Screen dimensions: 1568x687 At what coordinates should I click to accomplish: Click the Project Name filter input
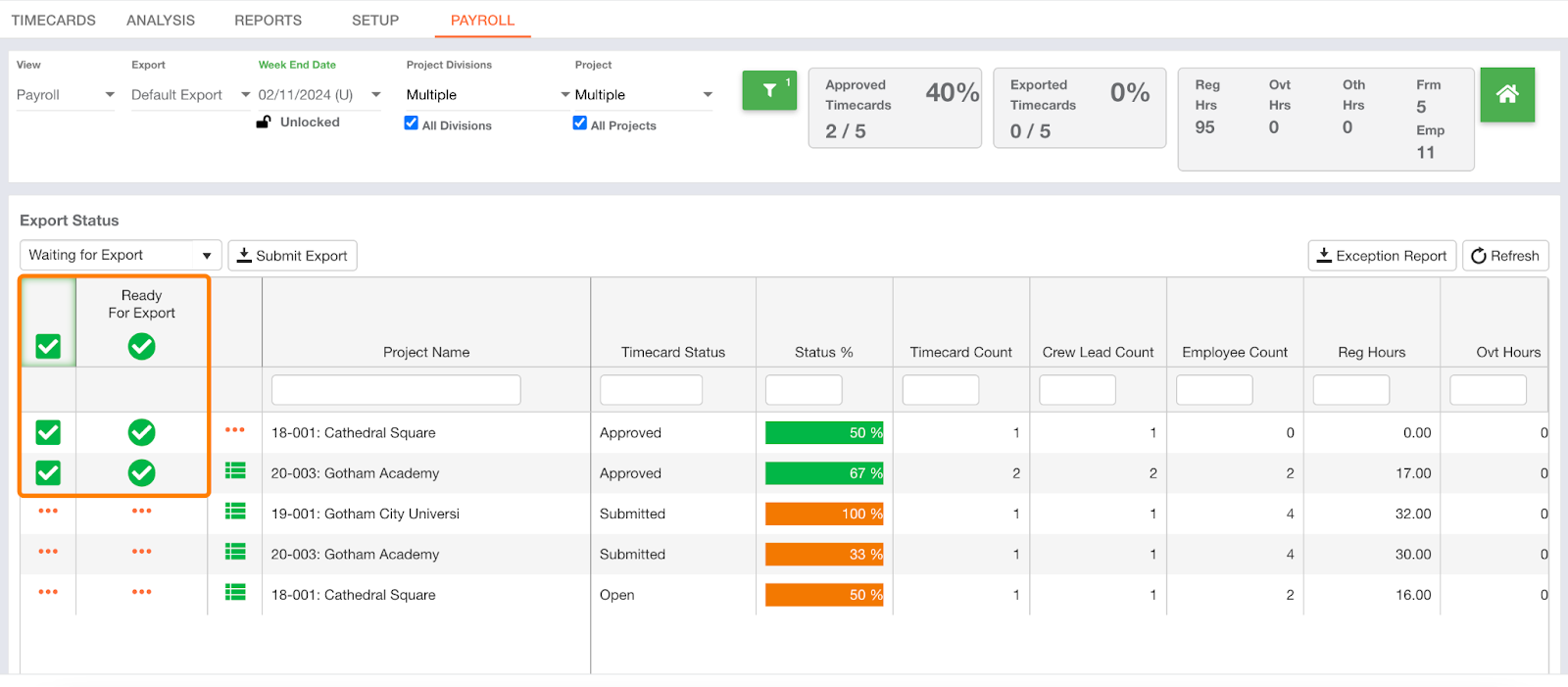click(x=396, y=389)
